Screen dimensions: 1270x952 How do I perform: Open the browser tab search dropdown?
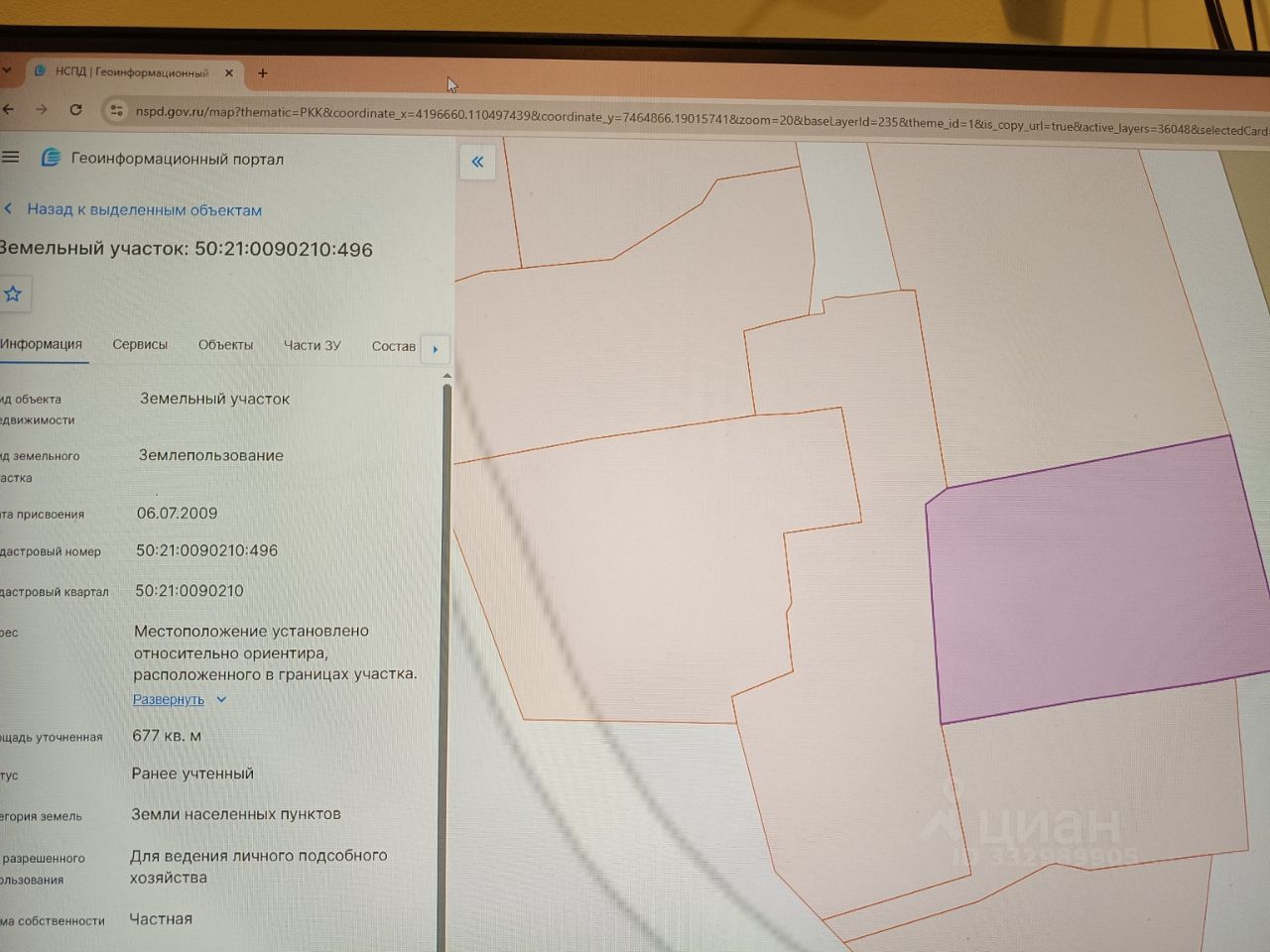[x=7, y=70]
